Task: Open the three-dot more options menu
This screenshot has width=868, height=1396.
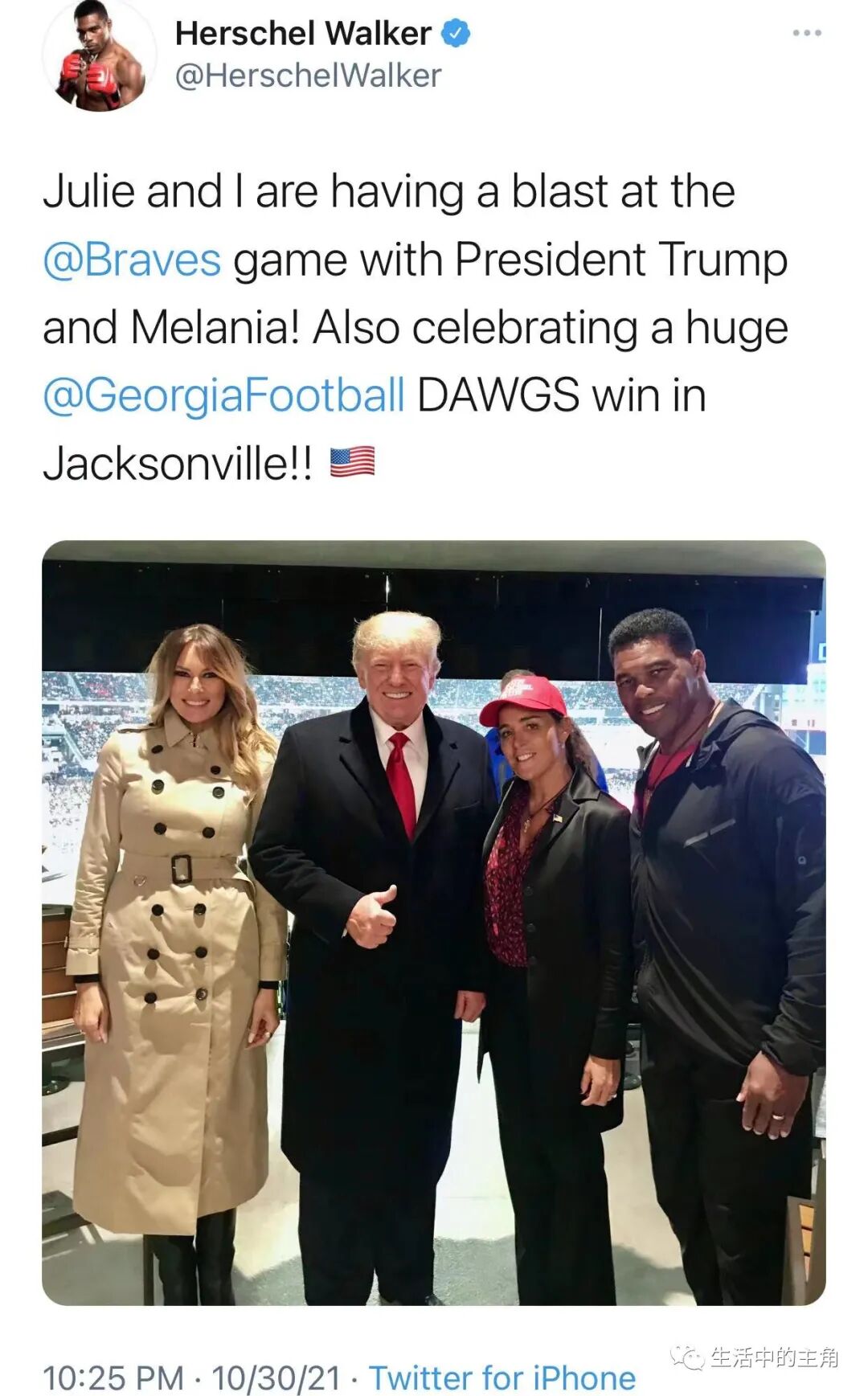Action: 806,33
